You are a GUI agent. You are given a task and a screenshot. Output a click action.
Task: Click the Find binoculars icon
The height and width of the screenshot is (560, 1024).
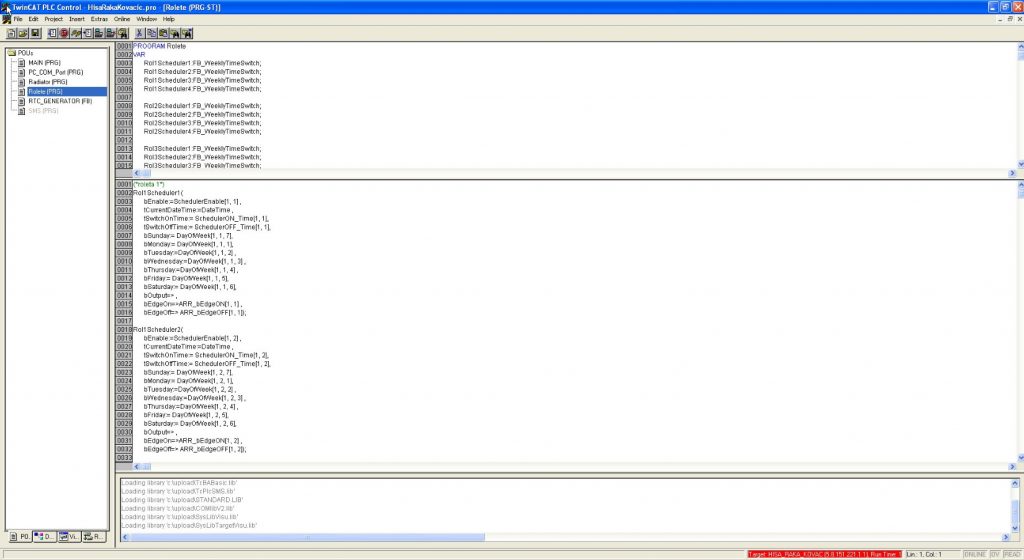[175, 33]
